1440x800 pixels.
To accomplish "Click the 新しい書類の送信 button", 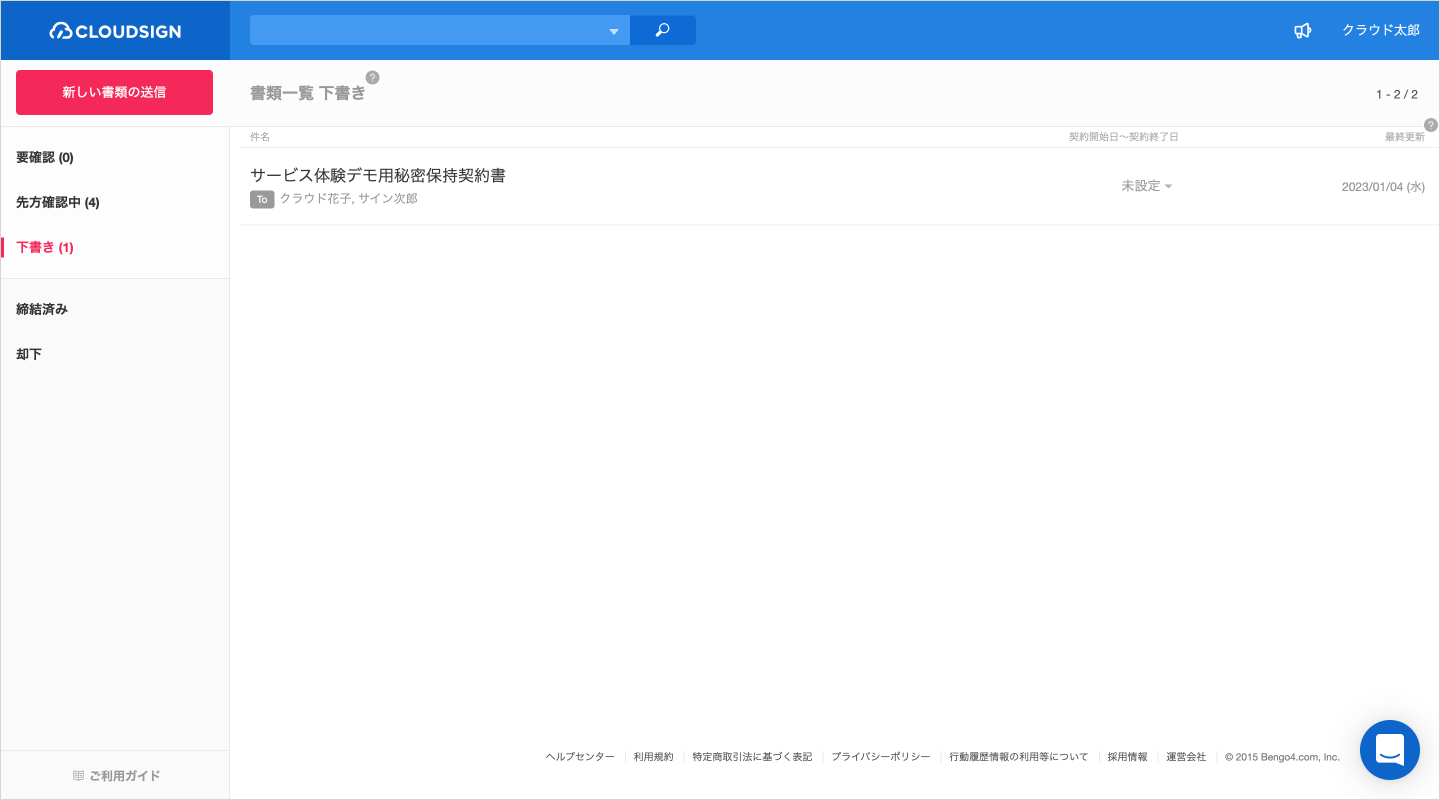I will (114, 92).
